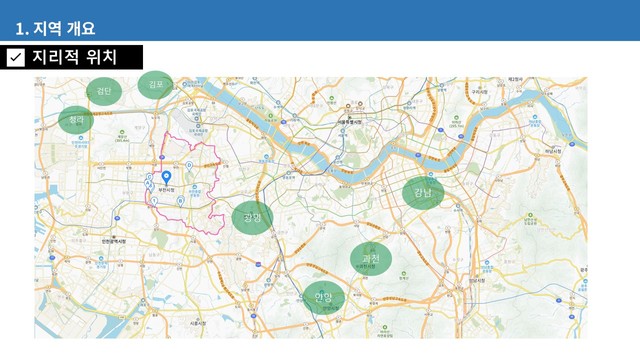The image size is (640, 360).
Task: Select the map marker labeled C
Action: [x=149, y=178]
